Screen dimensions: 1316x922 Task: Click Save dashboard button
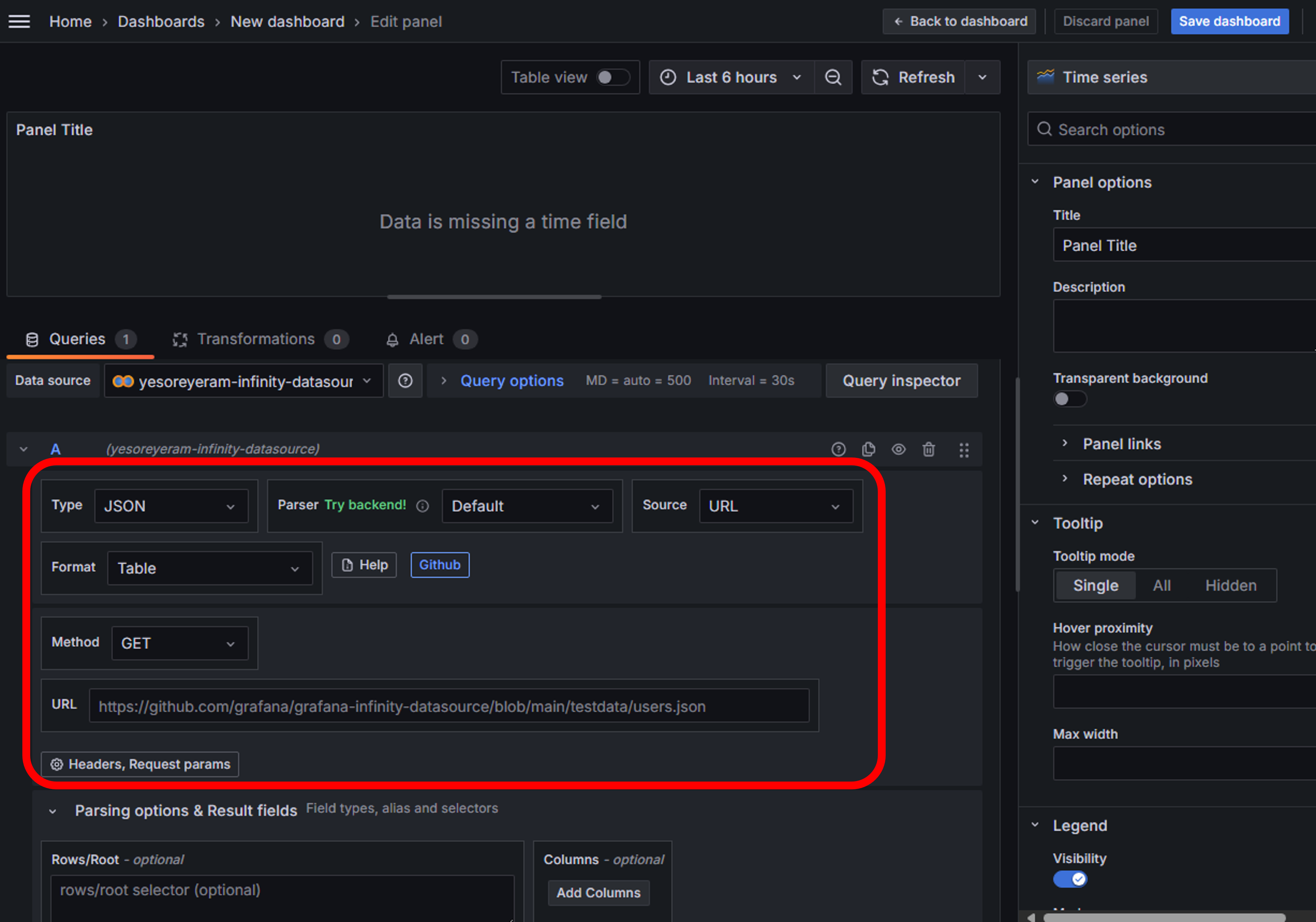(x=1230, y=21)
